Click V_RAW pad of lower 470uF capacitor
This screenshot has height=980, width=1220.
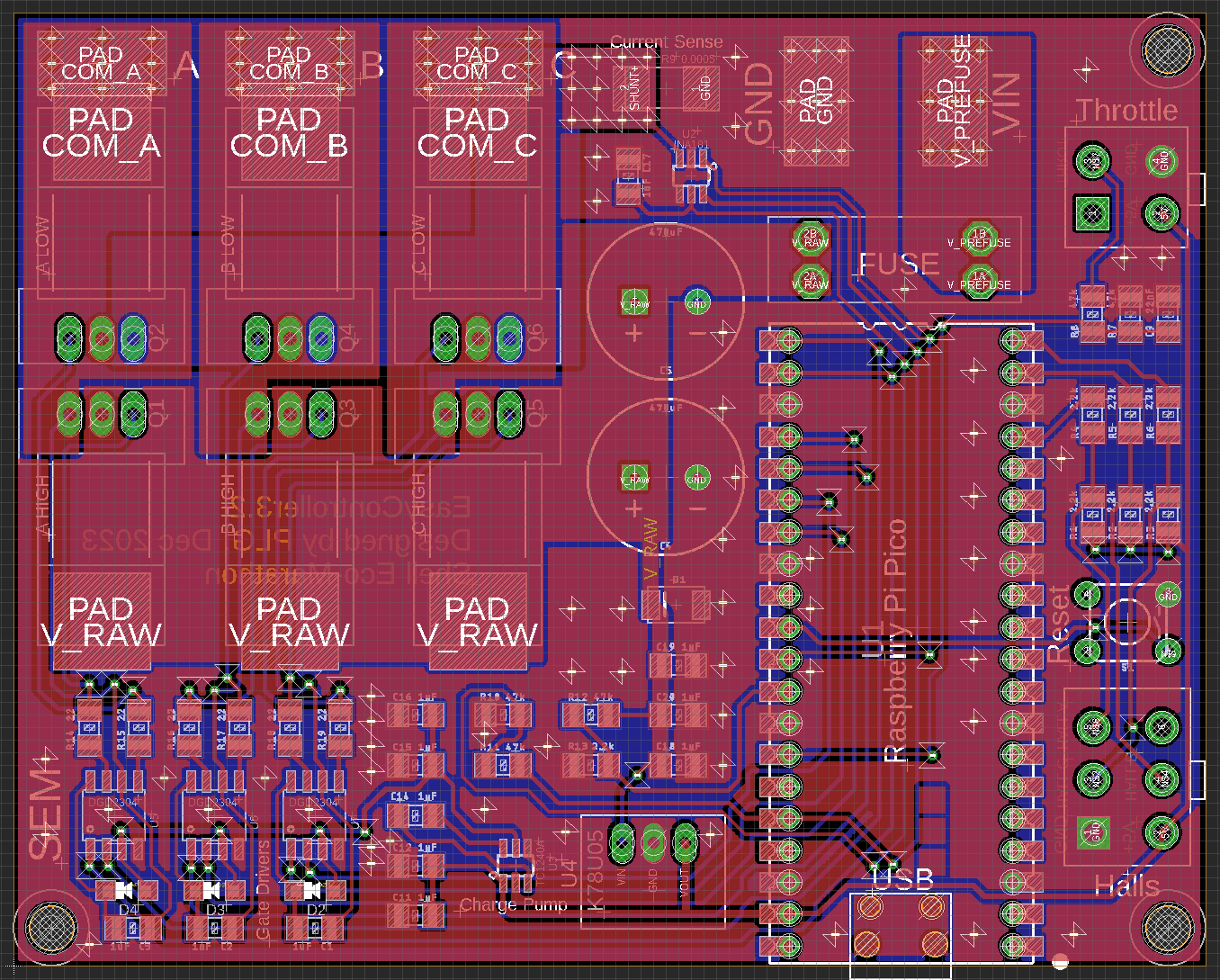tap(634, 478)
